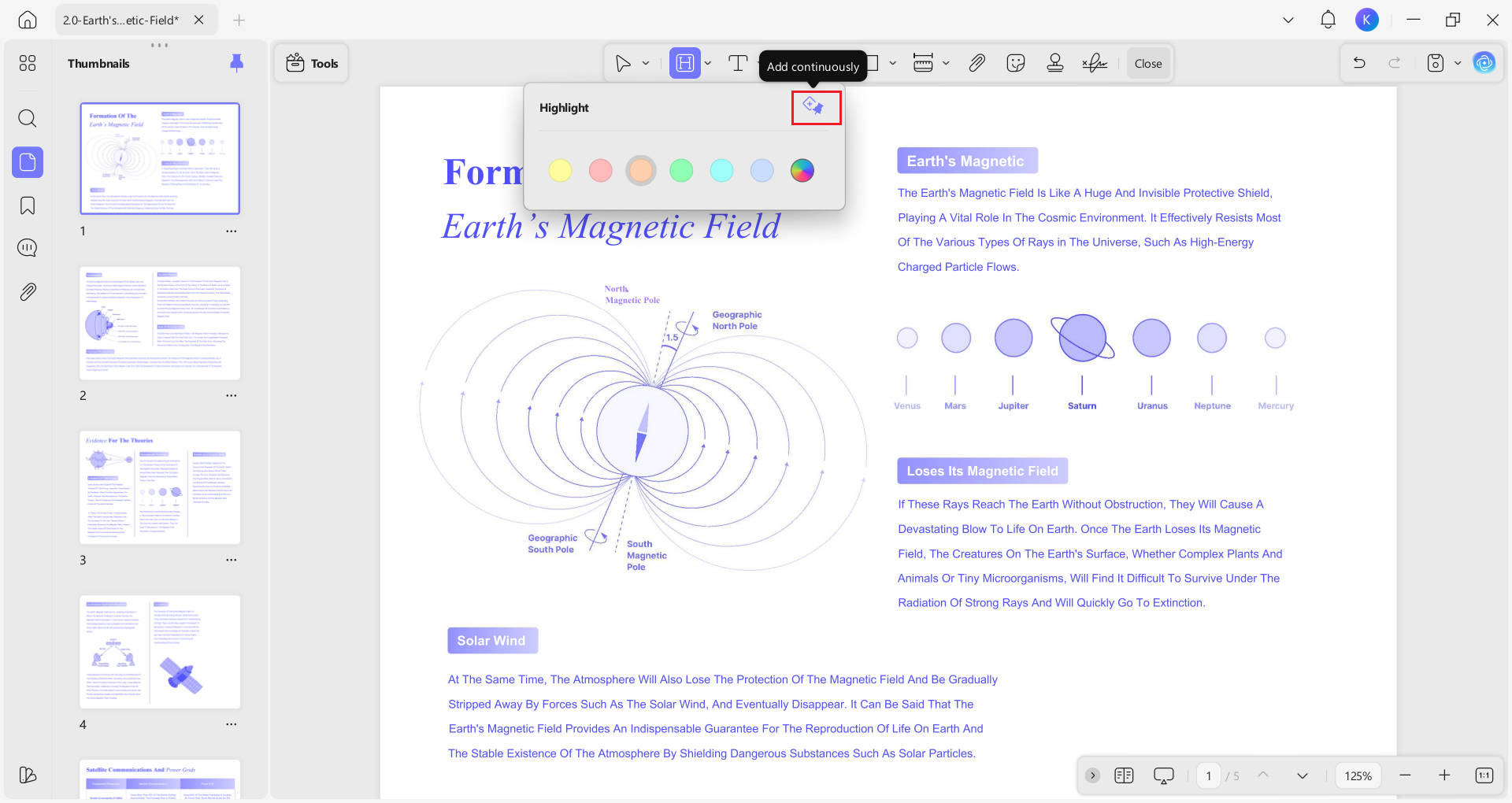The height and width of the screenshot is (803, 1512).
Task: Switch to reading mode page layout icon
Action: (x=1124, y=775)
